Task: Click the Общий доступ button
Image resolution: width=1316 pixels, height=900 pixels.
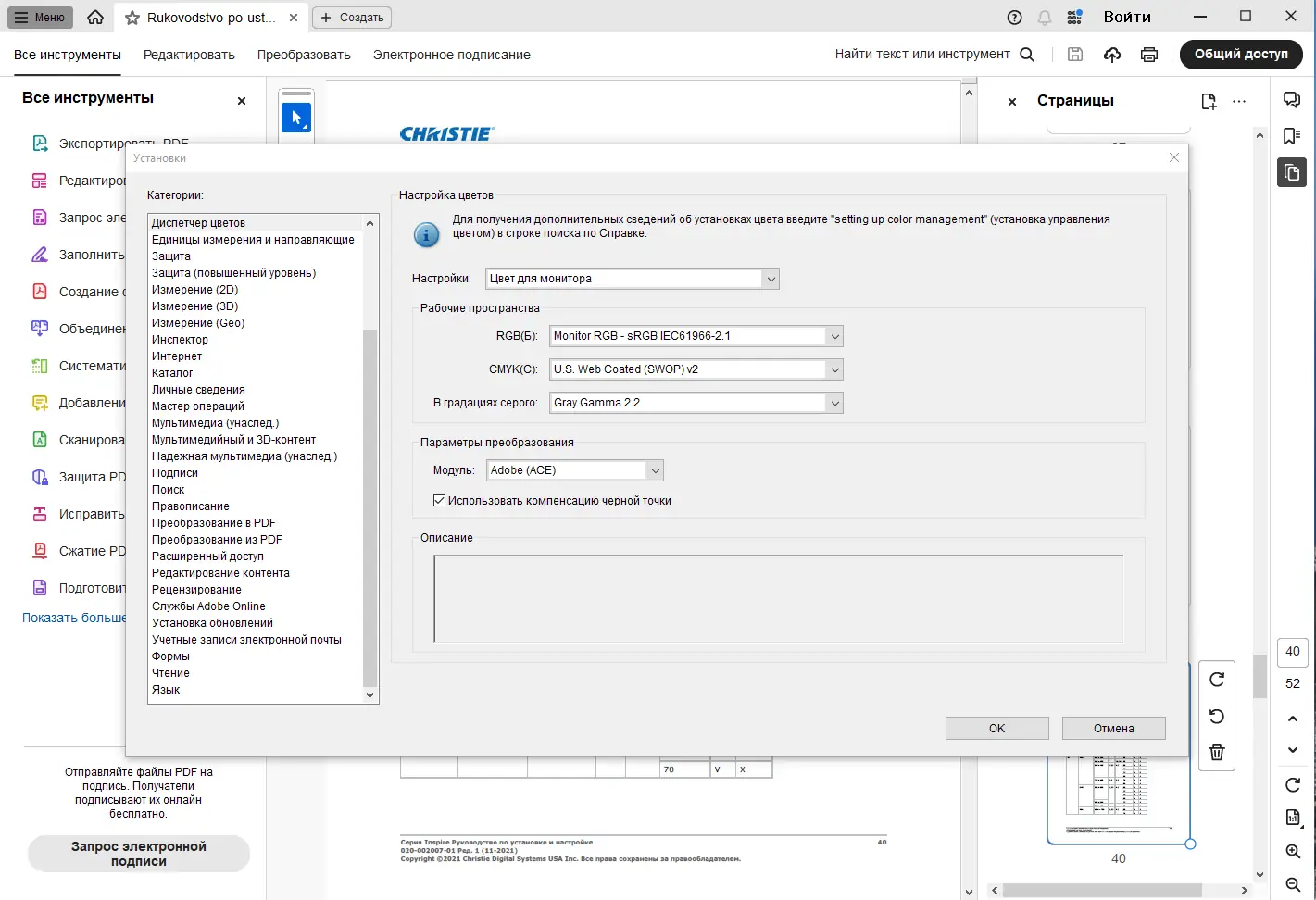Action: tap(1241, 55)
